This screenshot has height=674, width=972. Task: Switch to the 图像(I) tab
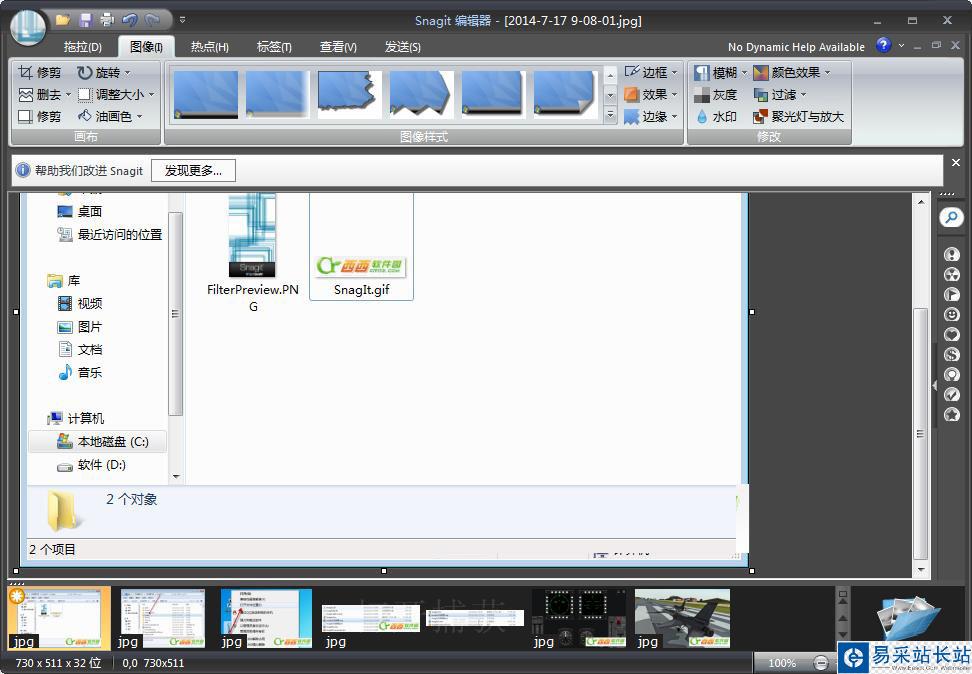[x=146, y=47]
